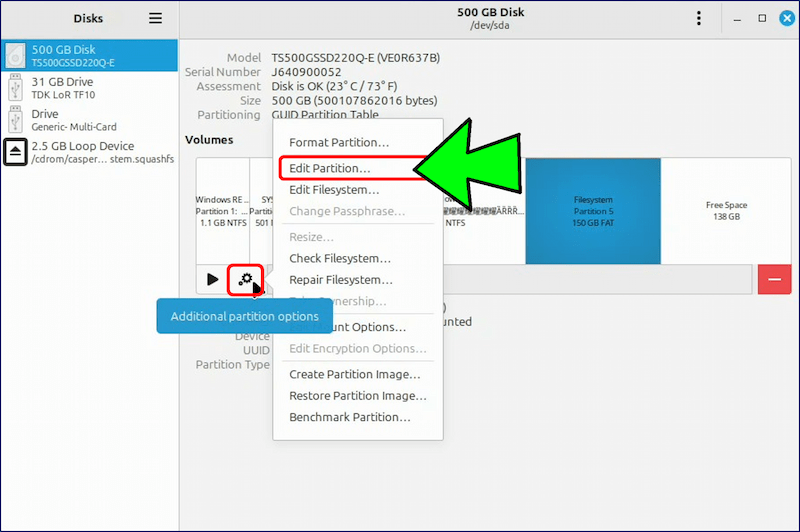The image size is (800, 532).
Task: Choose Repair Filesystem… menu entry
Action: click(341, 280)
